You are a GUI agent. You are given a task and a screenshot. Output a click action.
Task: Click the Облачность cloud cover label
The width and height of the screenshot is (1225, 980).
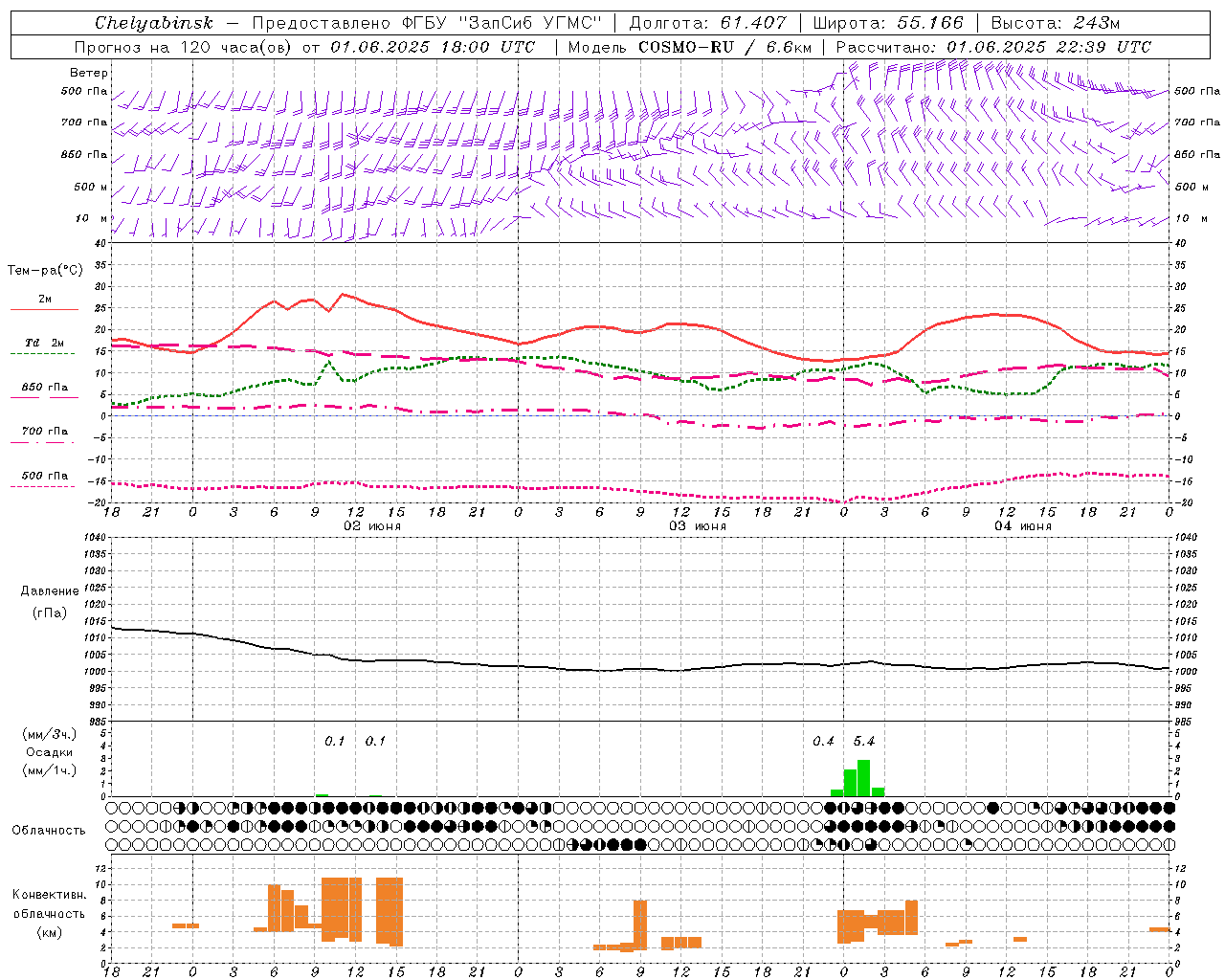coord(49,831)
